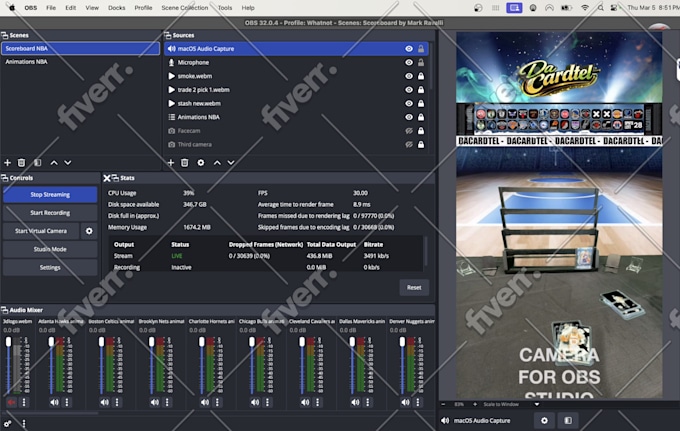Image resolution: width=680 pixels, height=431 pixels.
Task: Open the Edit menu
Action: [x=71, y=8]
